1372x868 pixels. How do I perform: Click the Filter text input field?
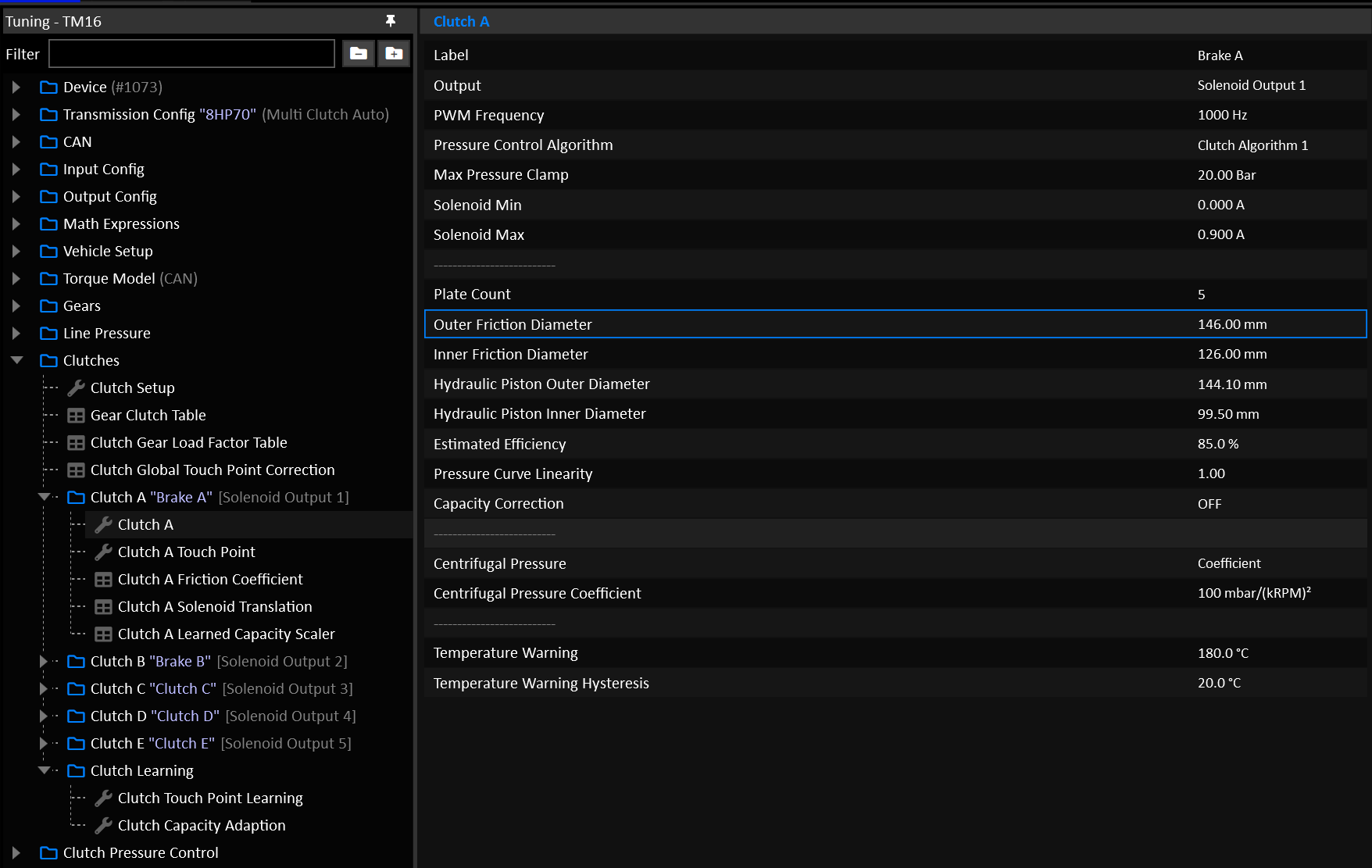point(191,54)
